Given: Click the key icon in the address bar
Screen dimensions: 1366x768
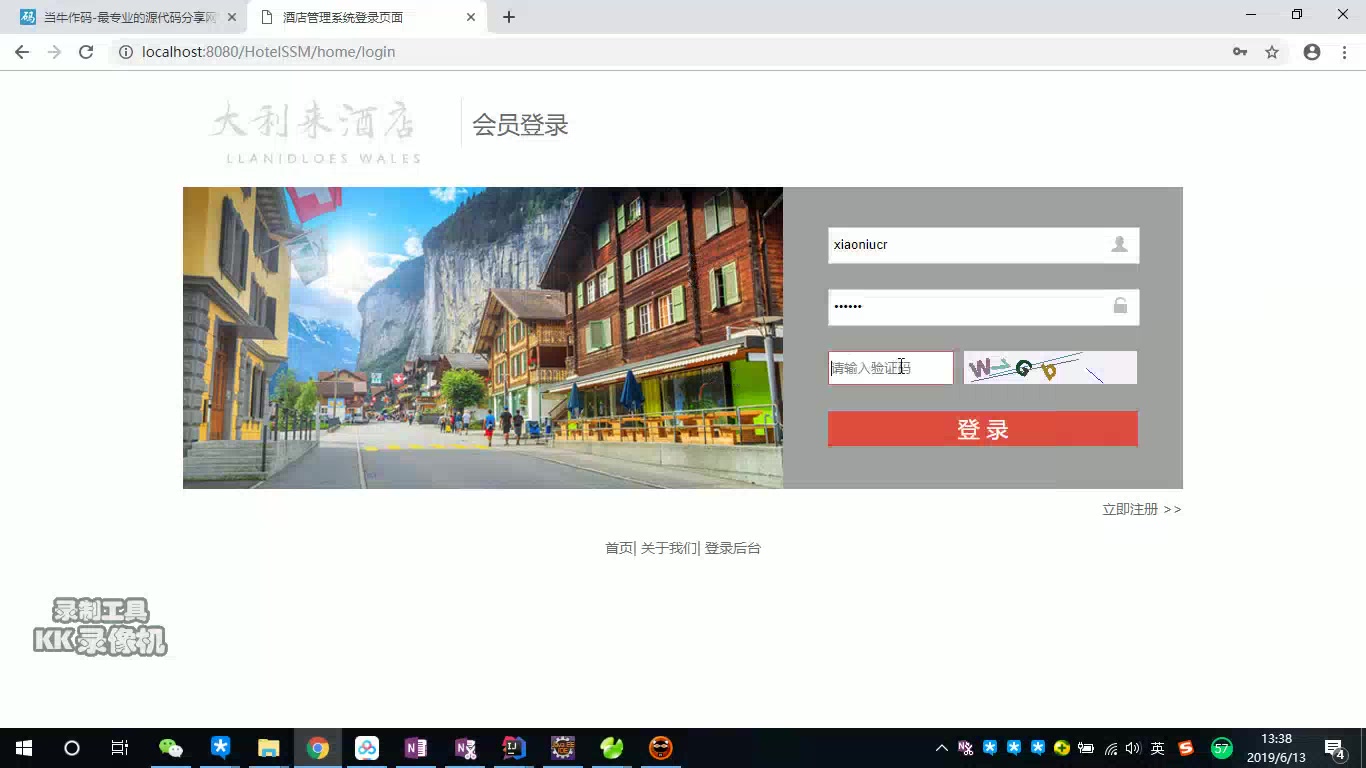Looking at the screenshot, I should (1240, 51).
